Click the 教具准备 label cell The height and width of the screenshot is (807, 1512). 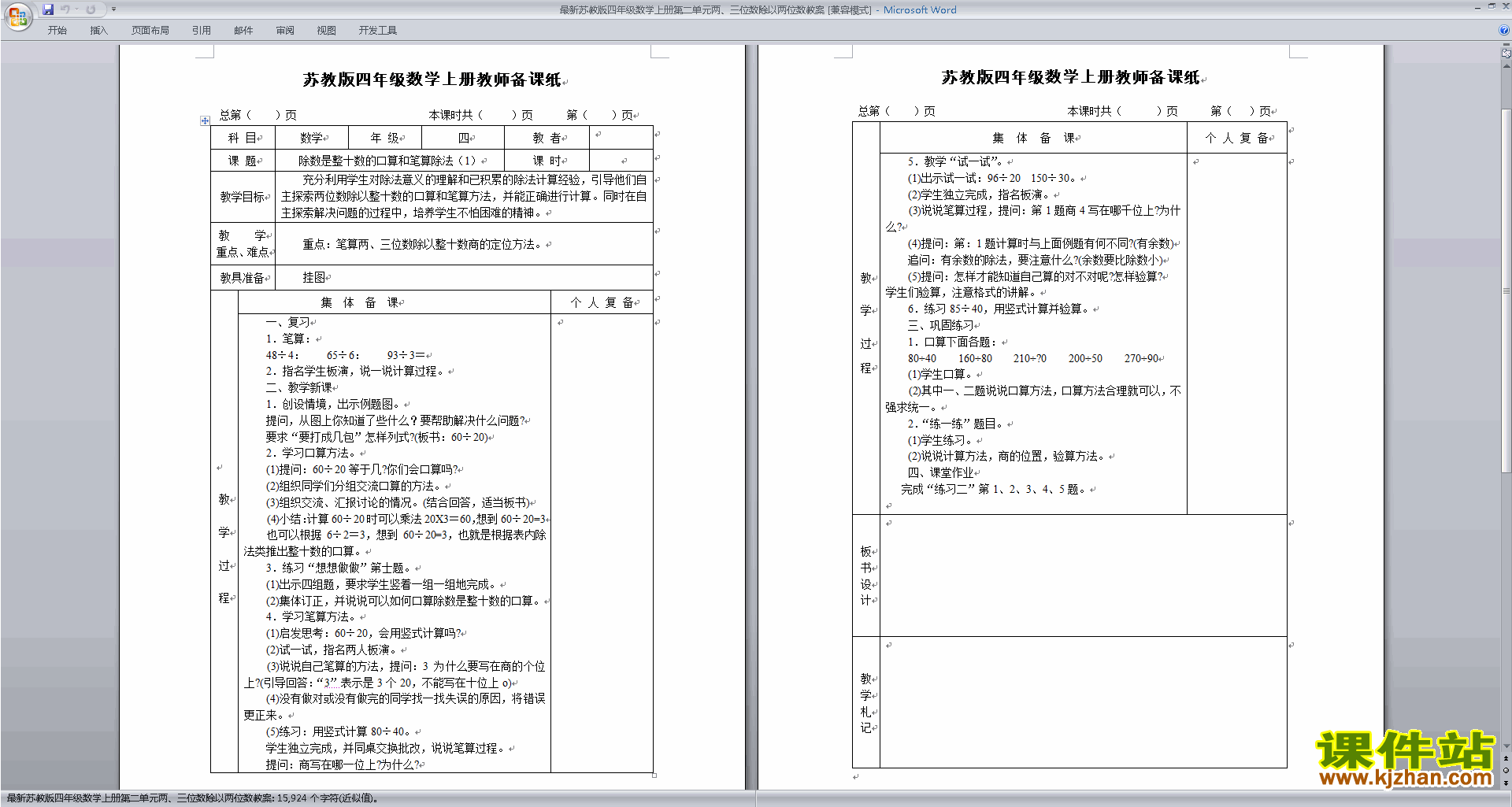click(243, 278)
